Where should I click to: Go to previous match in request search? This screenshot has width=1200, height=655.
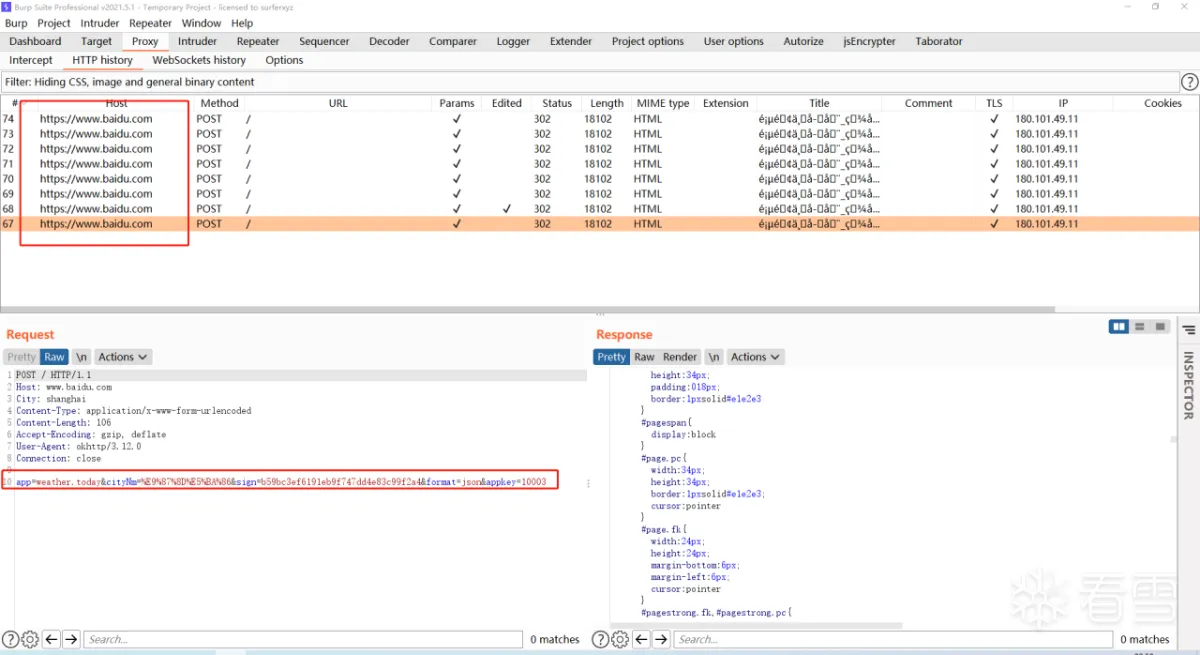point(51,639)
